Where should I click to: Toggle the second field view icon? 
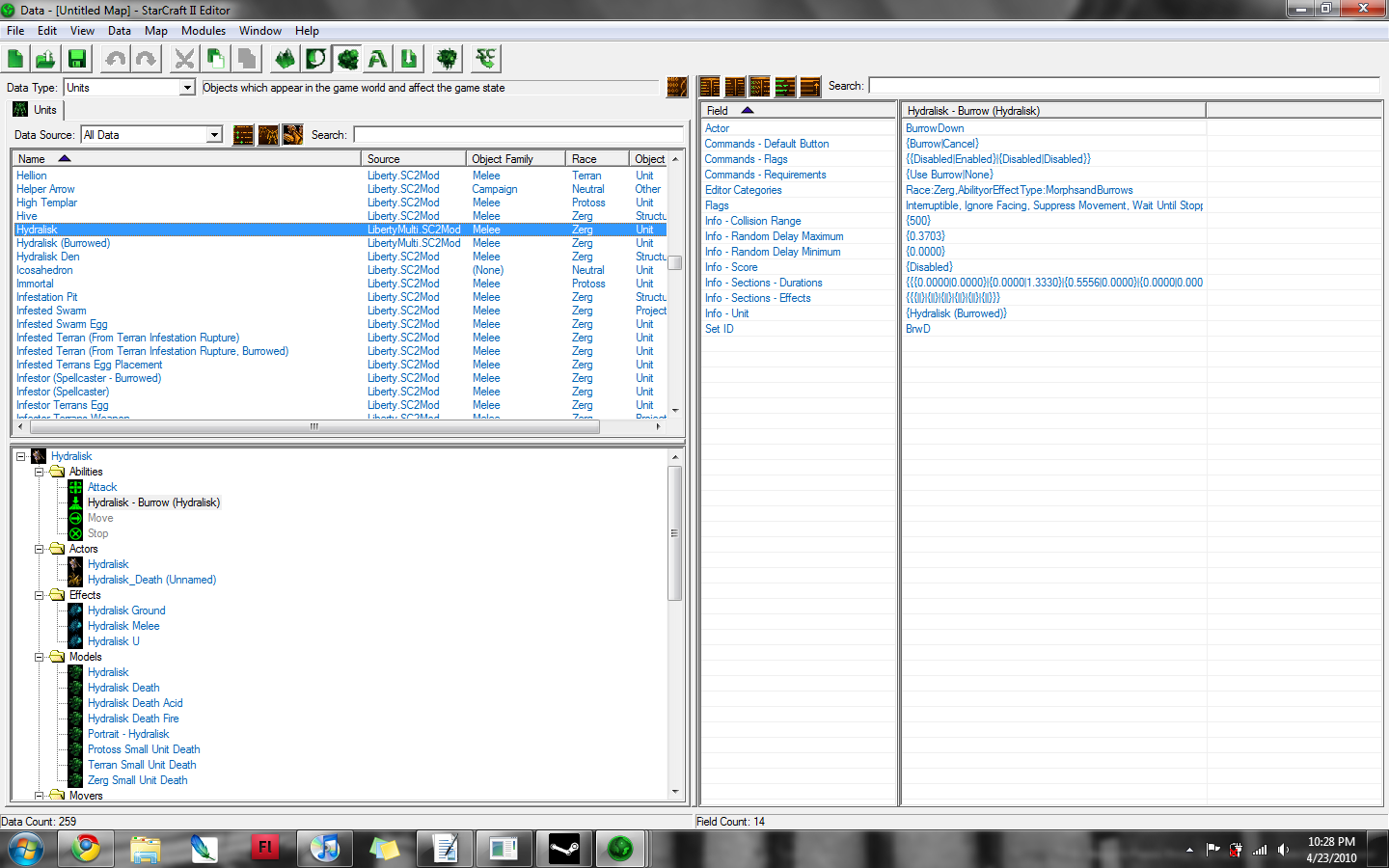735,87
